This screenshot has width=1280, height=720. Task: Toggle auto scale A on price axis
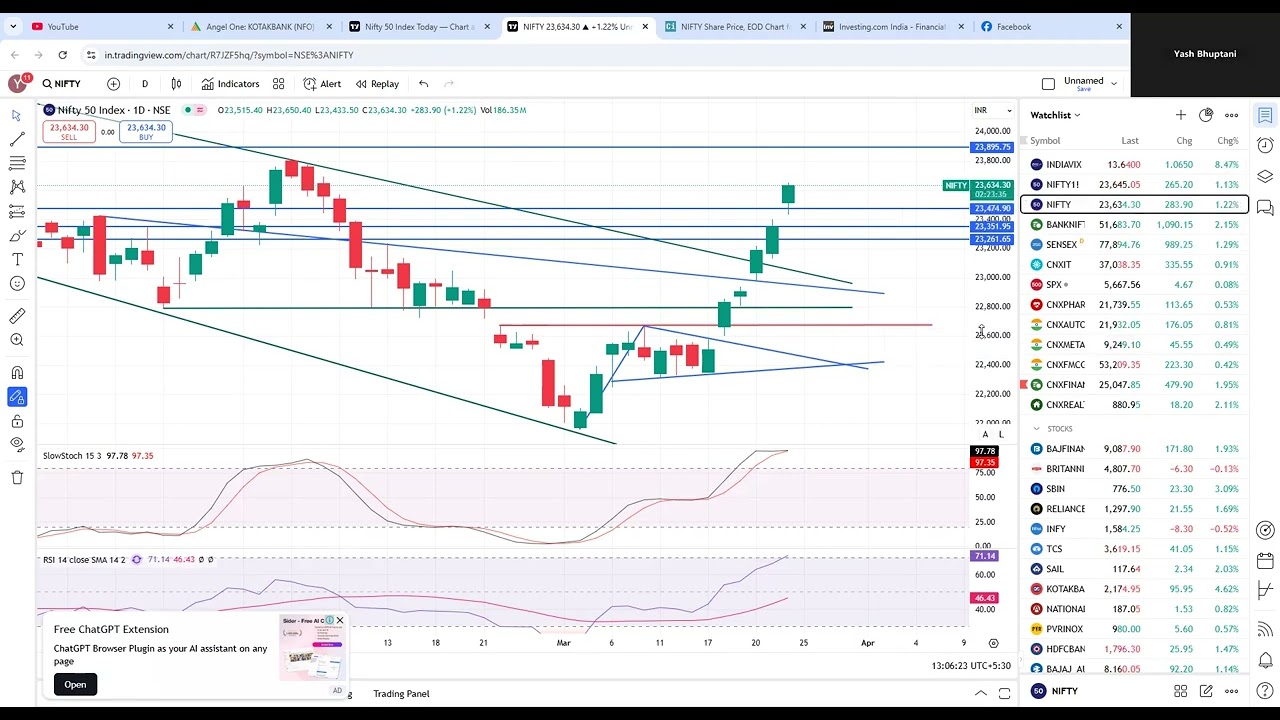pos(985,434)
